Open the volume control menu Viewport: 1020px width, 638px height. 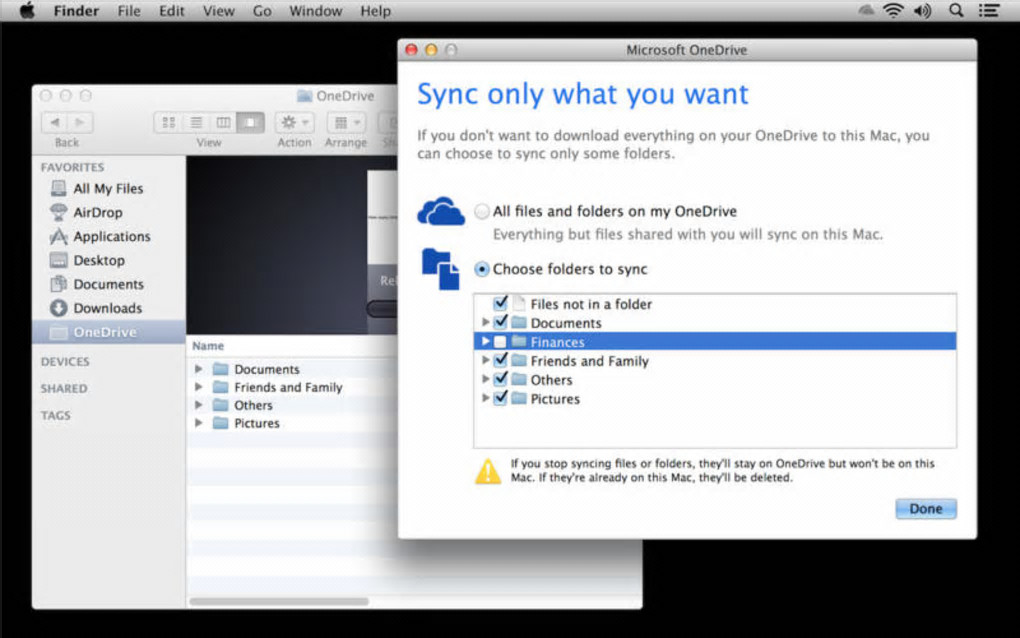tap(922, 10)
